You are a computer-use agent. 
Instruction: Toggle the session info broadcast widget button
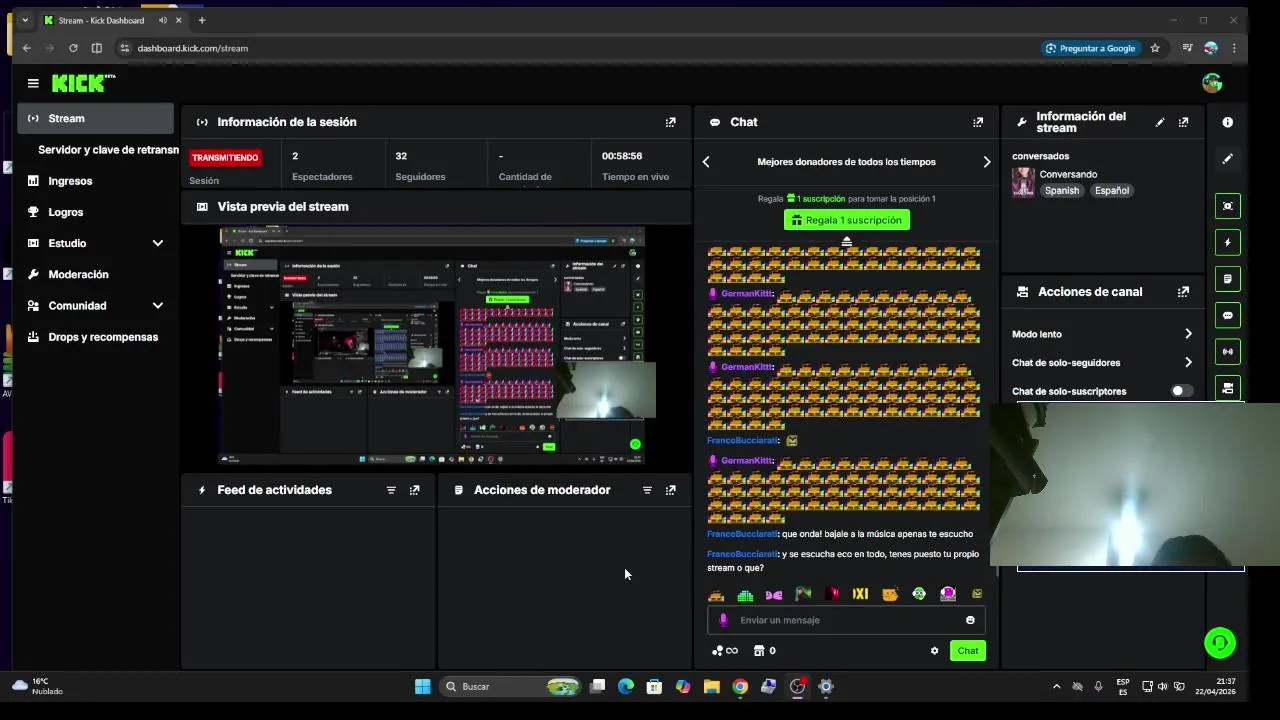pos(1227,352)
